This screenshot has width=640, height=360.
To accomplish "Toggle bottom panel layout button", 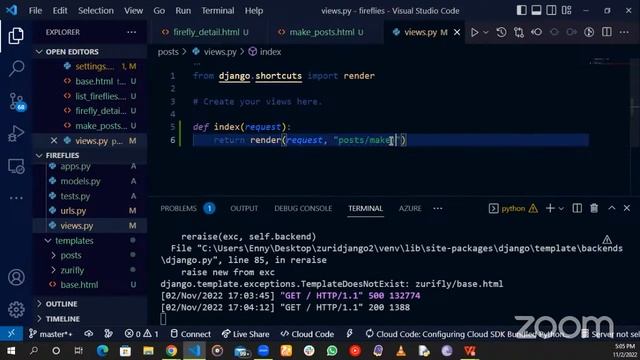I will pyautogui.click(x=536, y=11).
